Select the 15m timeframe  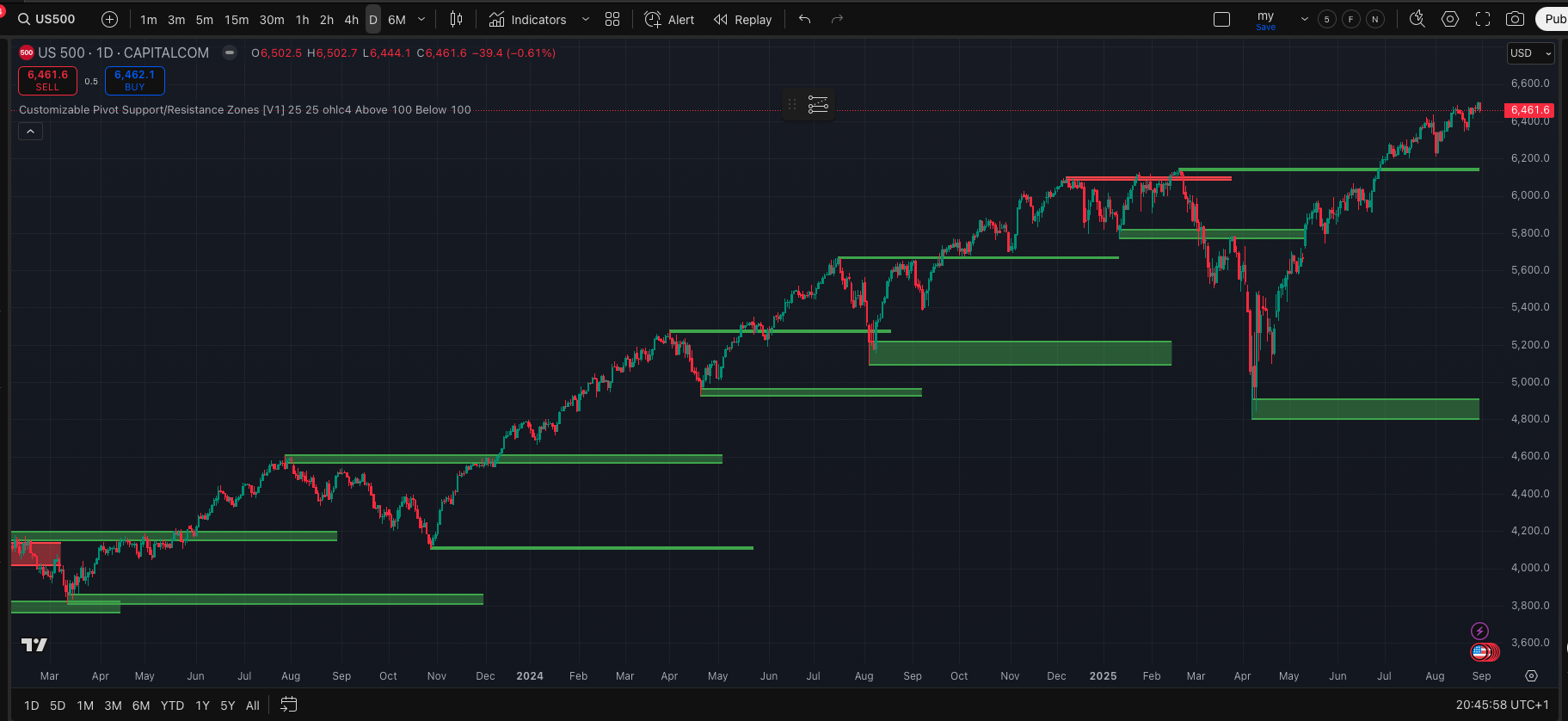237,19
